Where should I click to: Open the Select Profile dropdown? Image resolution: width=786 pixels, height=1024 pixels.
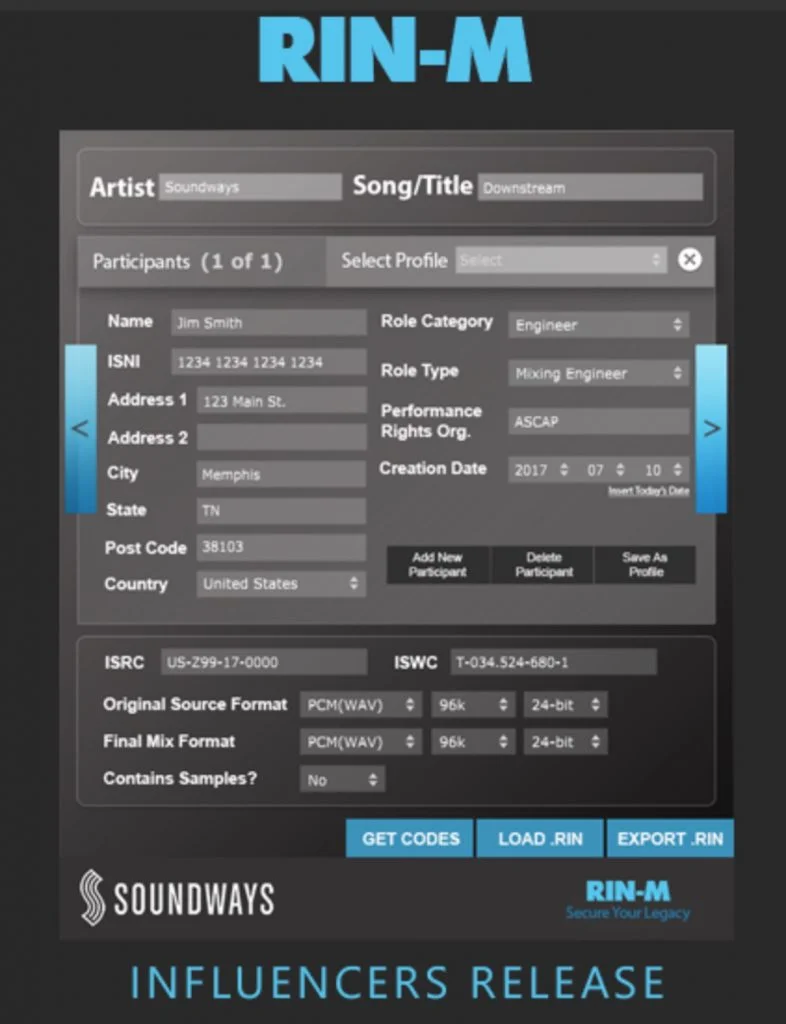[x=561, y=260]
